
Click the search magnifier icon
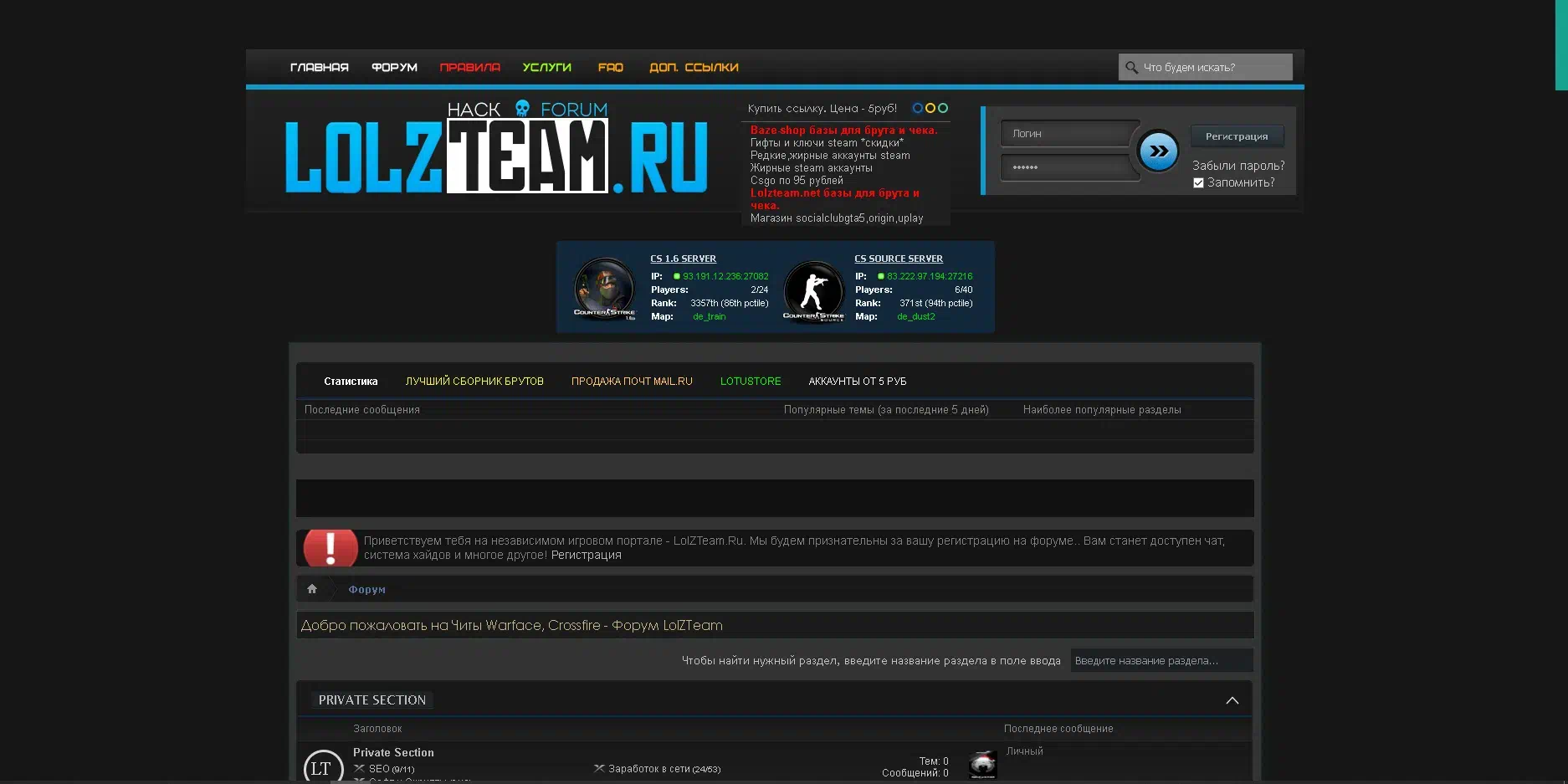pos(1131,67)
